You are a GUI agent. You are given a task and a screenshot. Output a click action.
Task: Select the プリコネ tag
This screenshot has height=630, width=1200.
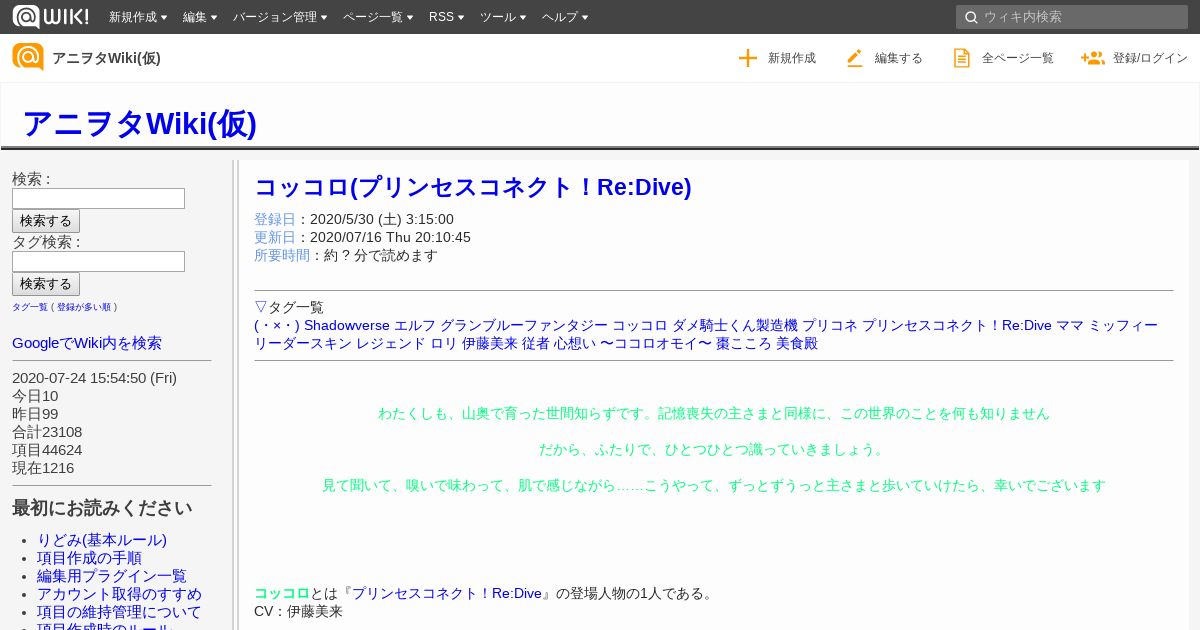[830, 325]
